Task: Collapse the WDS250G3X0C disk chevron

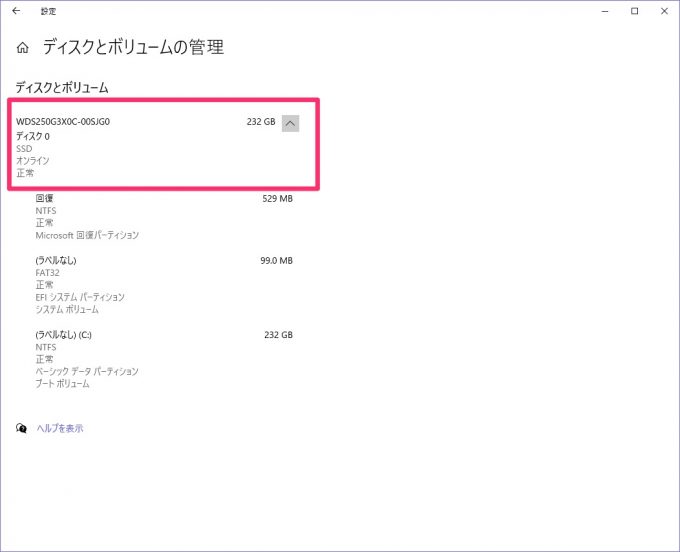Action: click(x=290, y=123)
